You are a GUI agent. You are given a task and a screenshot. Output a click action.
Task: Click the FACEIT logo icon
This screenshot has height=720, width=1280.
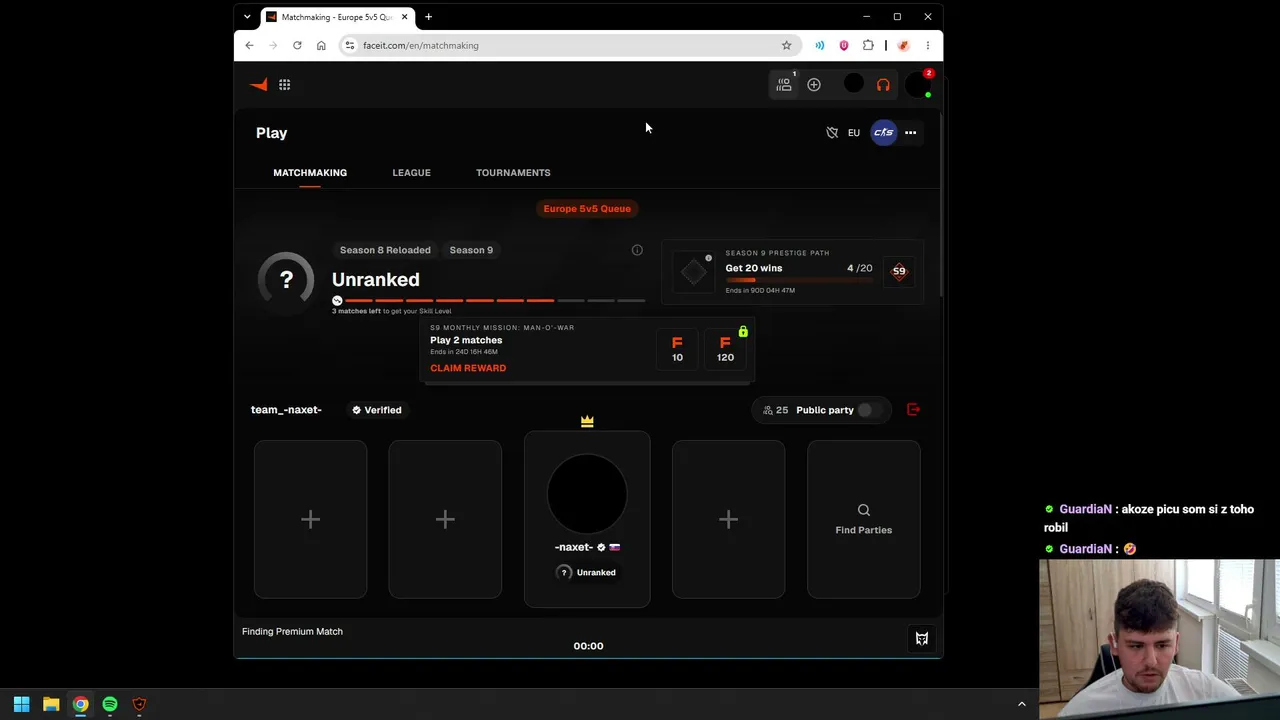[x=259, y=85]
